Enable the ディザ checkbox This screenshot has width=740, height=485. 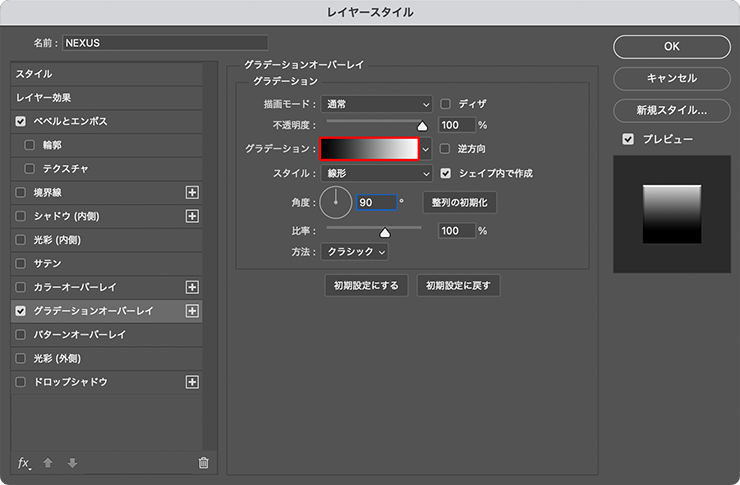click(x=446, y=103)
